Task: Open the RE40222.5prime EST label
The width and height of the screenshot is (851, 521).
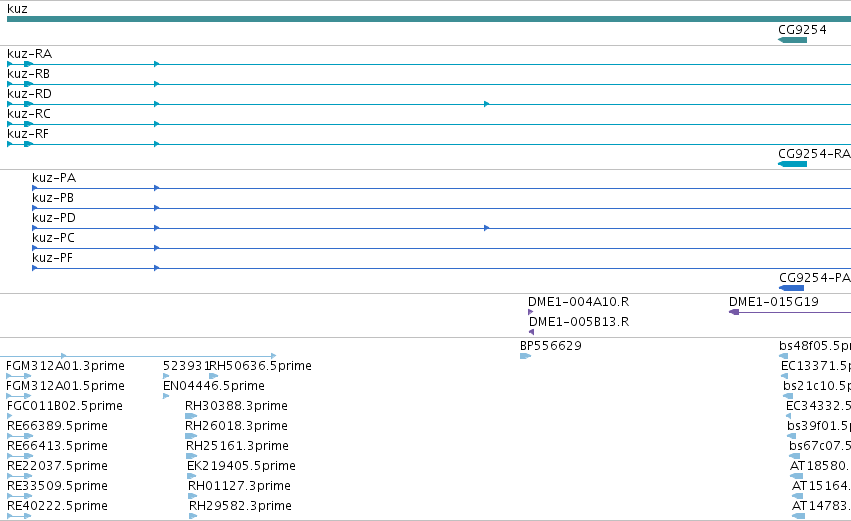Action: click(x=57, y=506)
